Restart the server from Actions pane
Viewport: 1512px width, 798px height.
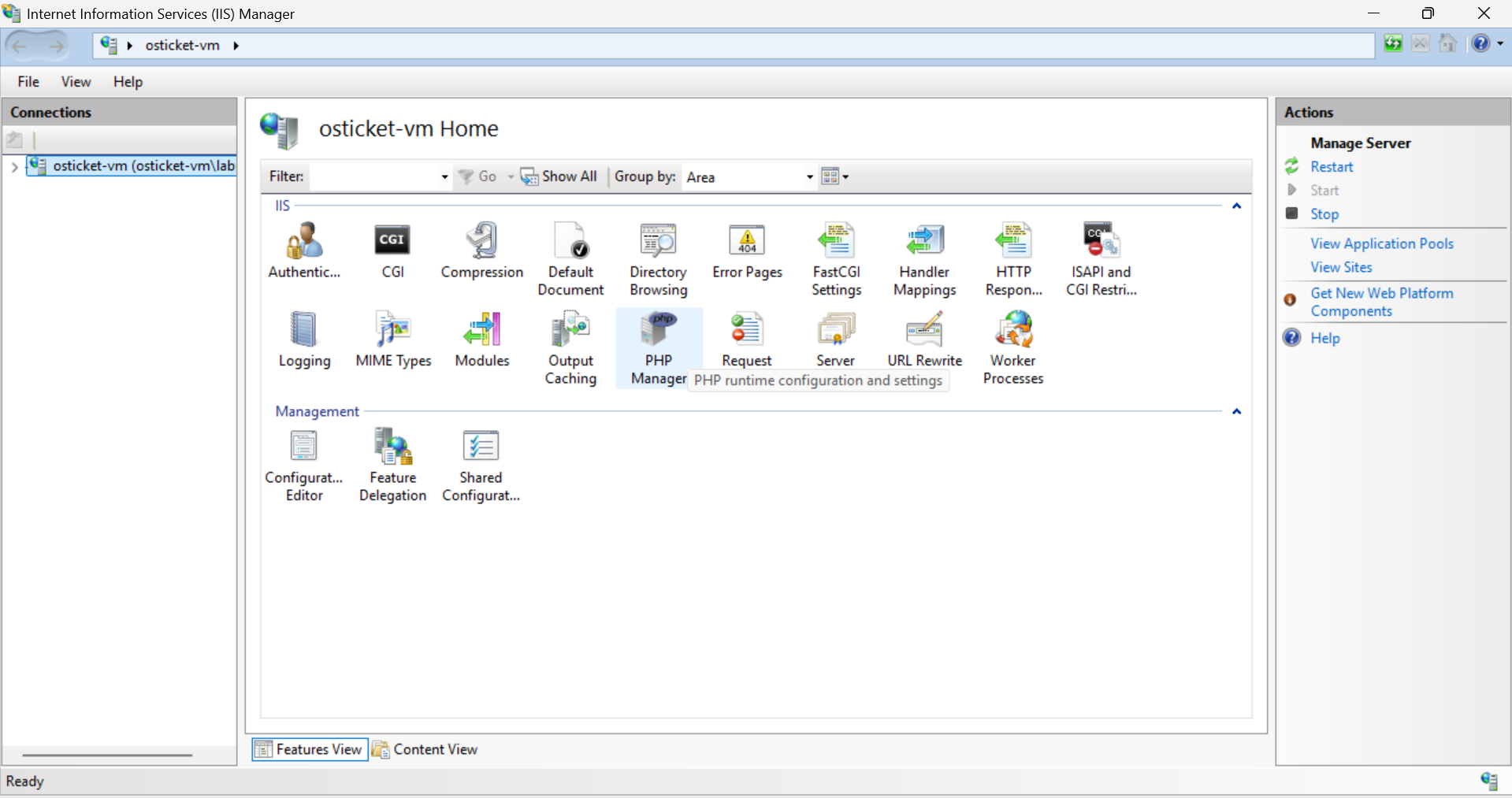(1332, 167)
